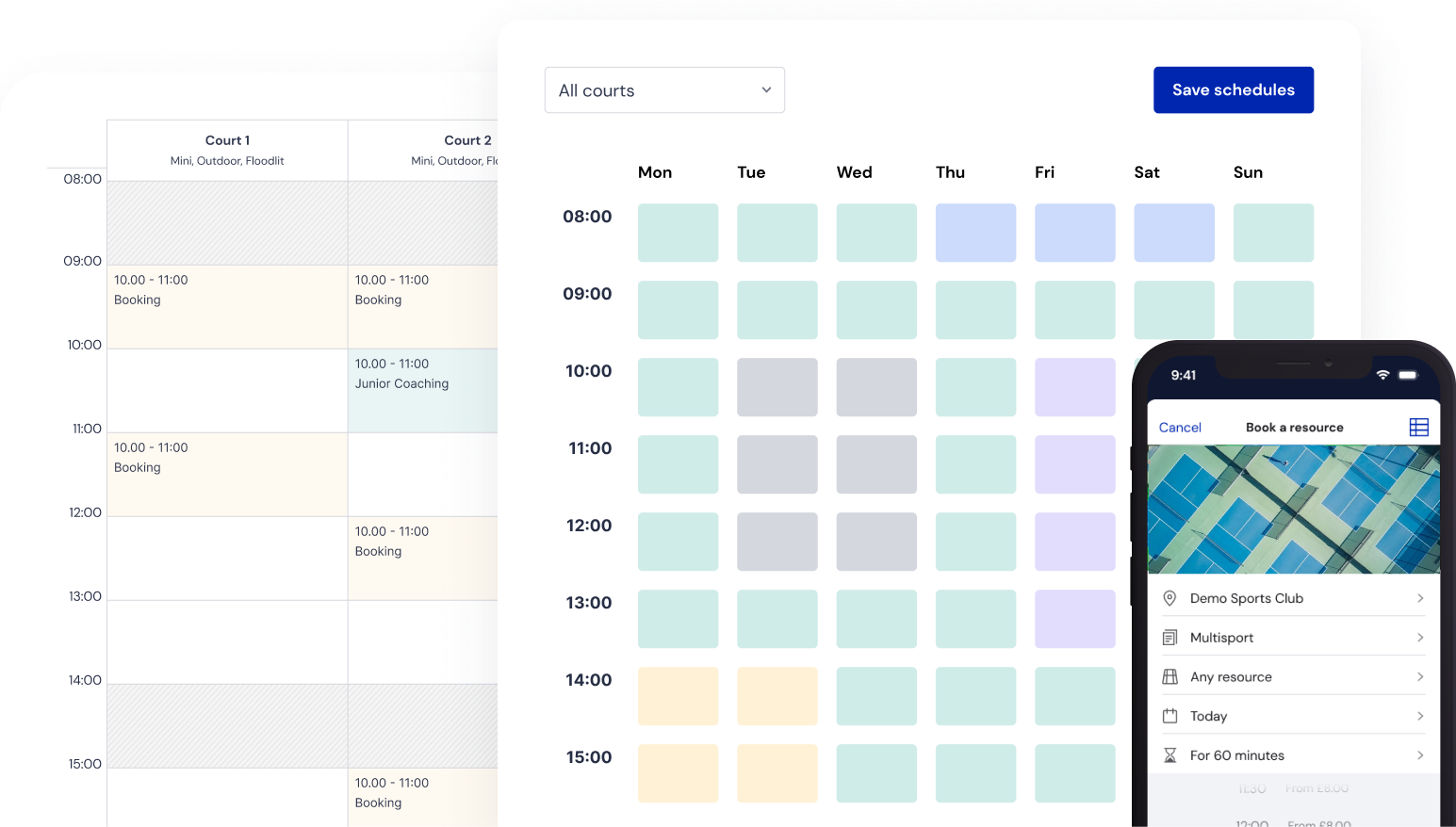The width and height of the screenshot is (1456, 827).
Task: Select the Court 2 column header
Action: pos(423,150)
